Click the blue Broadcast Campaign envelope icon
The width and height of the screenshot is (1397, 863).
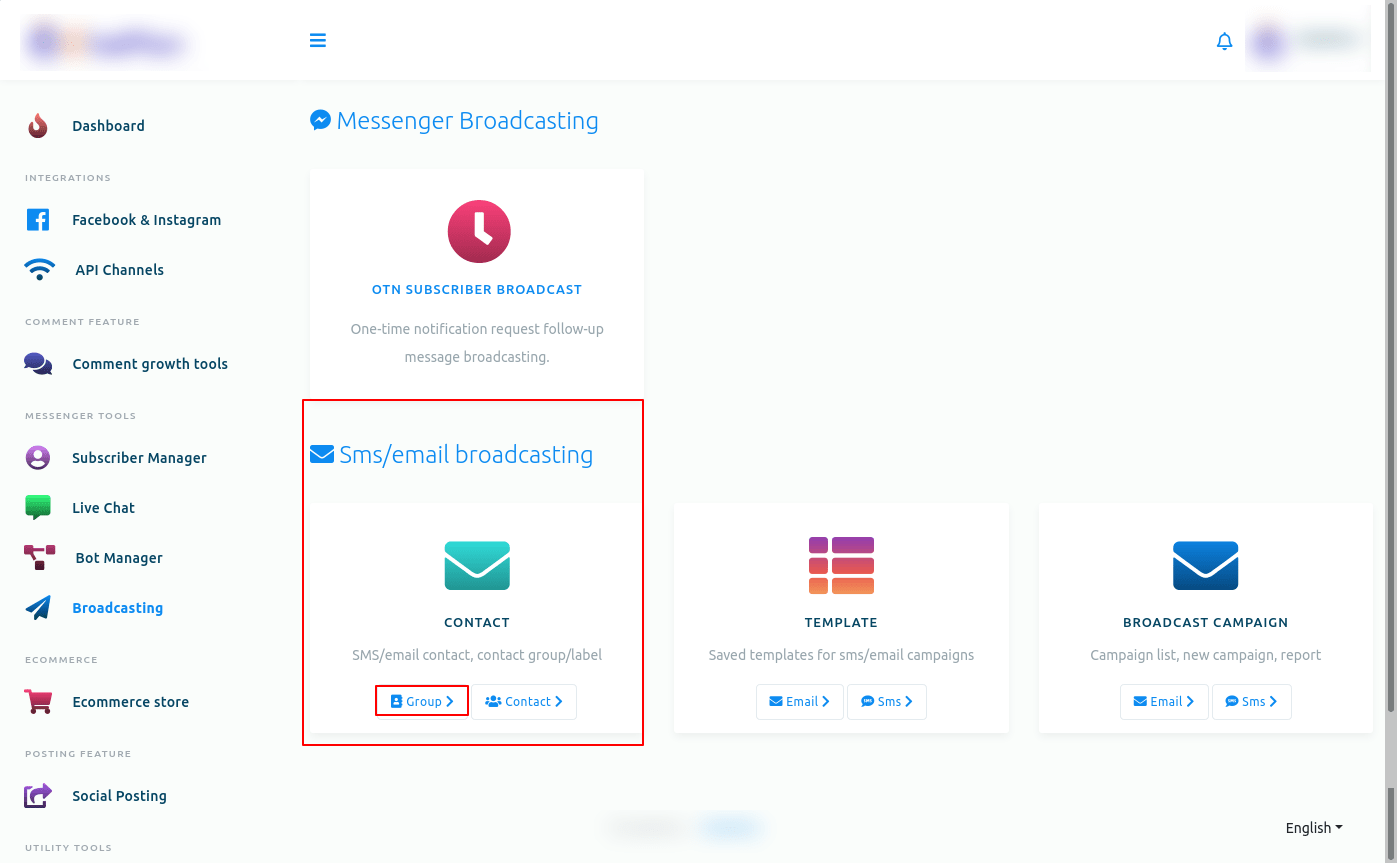(x=1205, y=565)
